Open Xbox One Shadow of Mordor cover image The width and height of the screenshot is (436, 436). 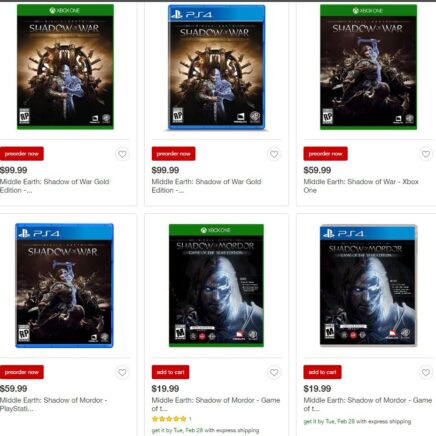tap(216, 285)
